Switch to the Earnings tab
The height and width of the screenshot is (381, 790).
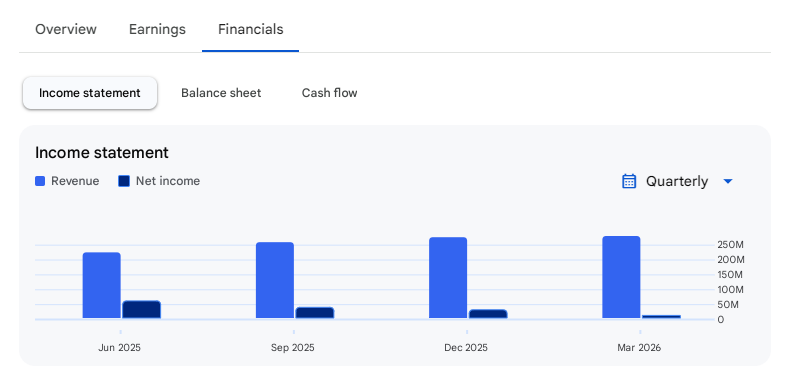click(157, 29)
